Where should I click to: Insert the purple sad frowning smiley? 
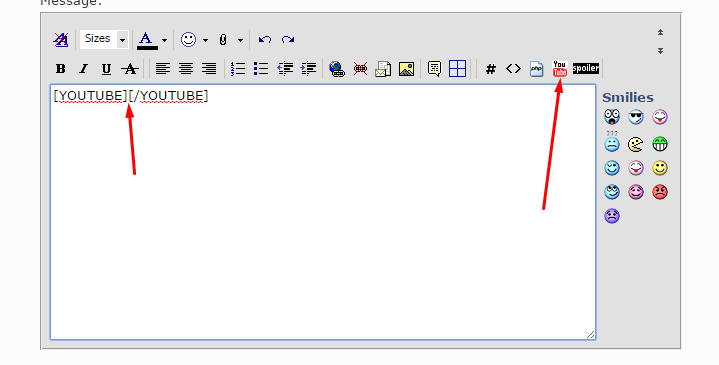pos(612,216)
